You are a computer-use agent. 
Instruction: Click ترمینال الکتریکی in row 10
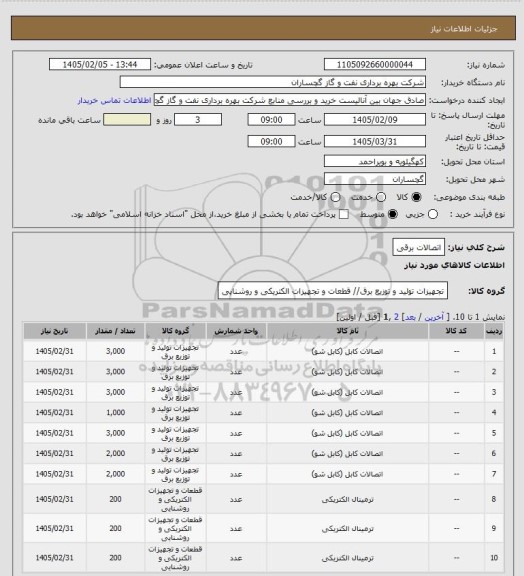(347, 558)
